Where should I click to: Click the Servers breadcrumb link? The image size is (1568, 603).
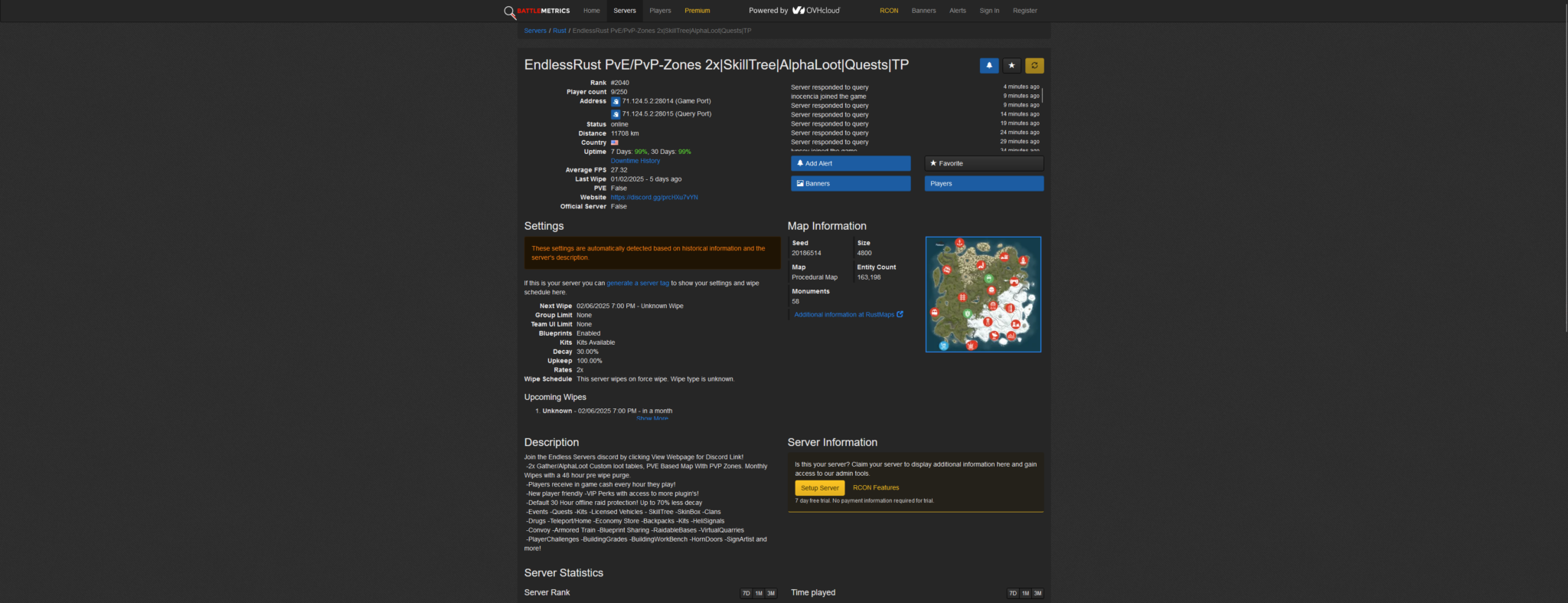[535, 31]
